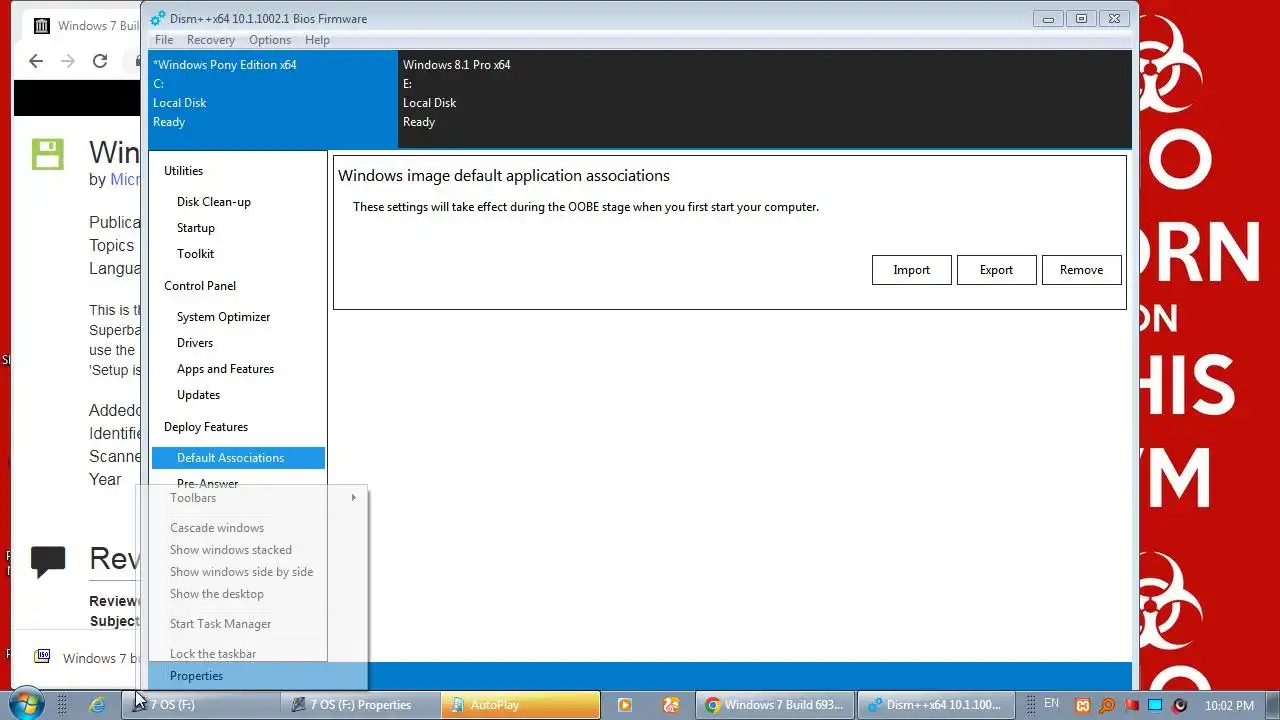
Task: Click the cyan monitor tray icon
Action: point(1156,705)
